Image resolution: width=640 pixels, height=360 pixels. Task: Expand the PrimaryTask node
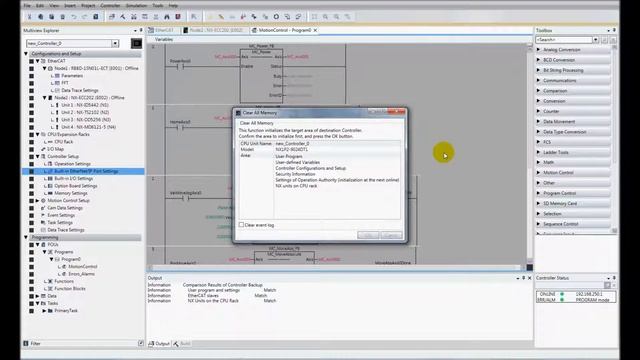coord(44,311)
